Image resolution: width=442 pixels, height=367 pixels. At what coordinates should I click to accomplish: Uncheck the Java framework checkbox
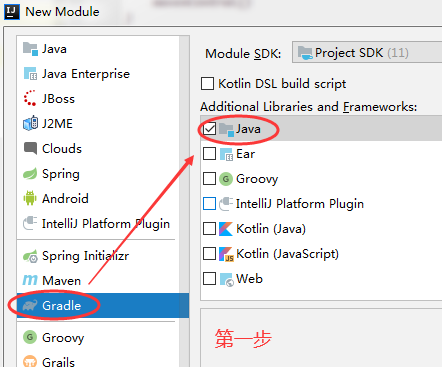coord(210,129)
